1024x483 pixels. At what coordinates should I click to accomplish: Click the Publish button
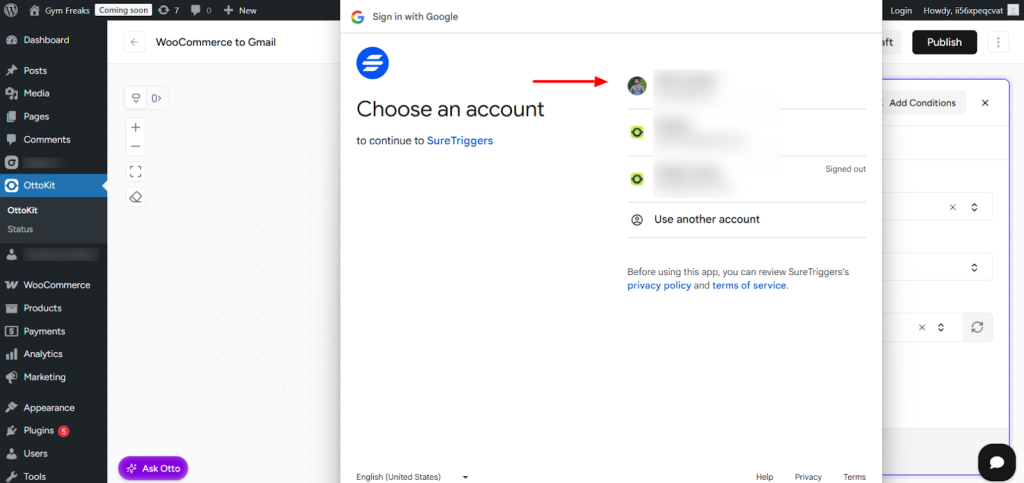coord(944,42)
